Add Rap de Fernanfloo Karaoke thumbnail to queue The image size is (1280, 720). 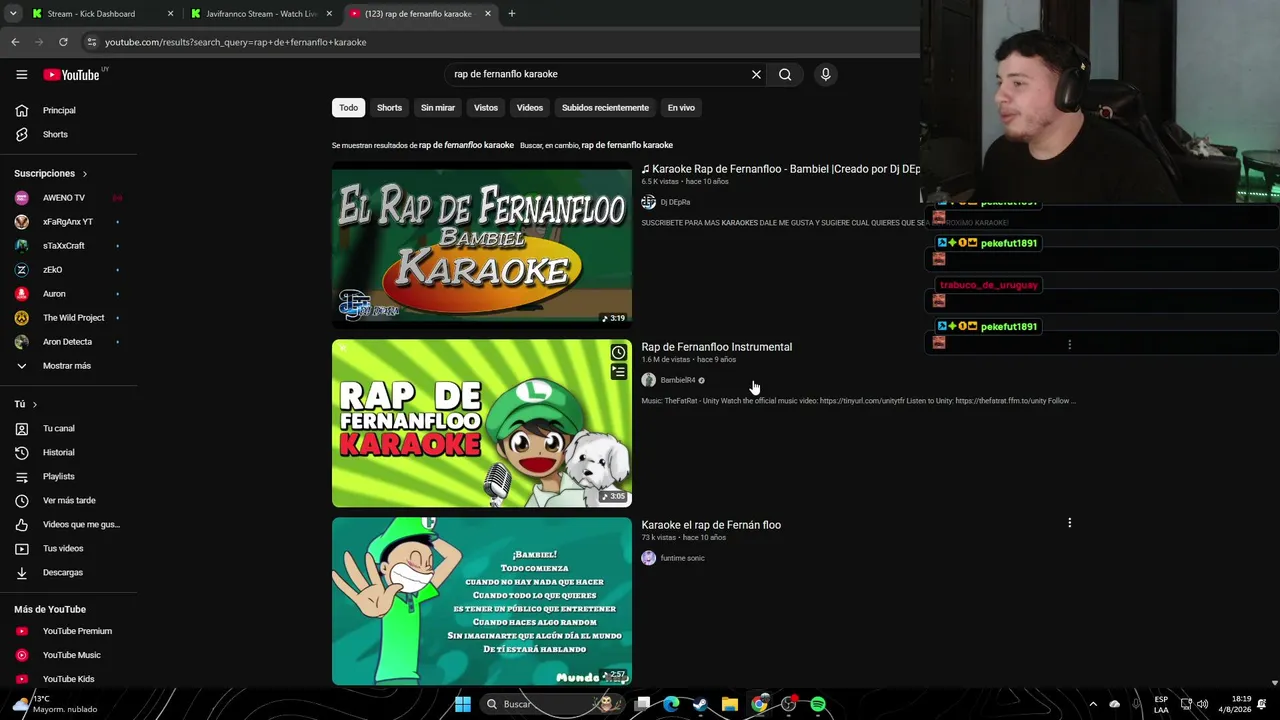point(618,372)
